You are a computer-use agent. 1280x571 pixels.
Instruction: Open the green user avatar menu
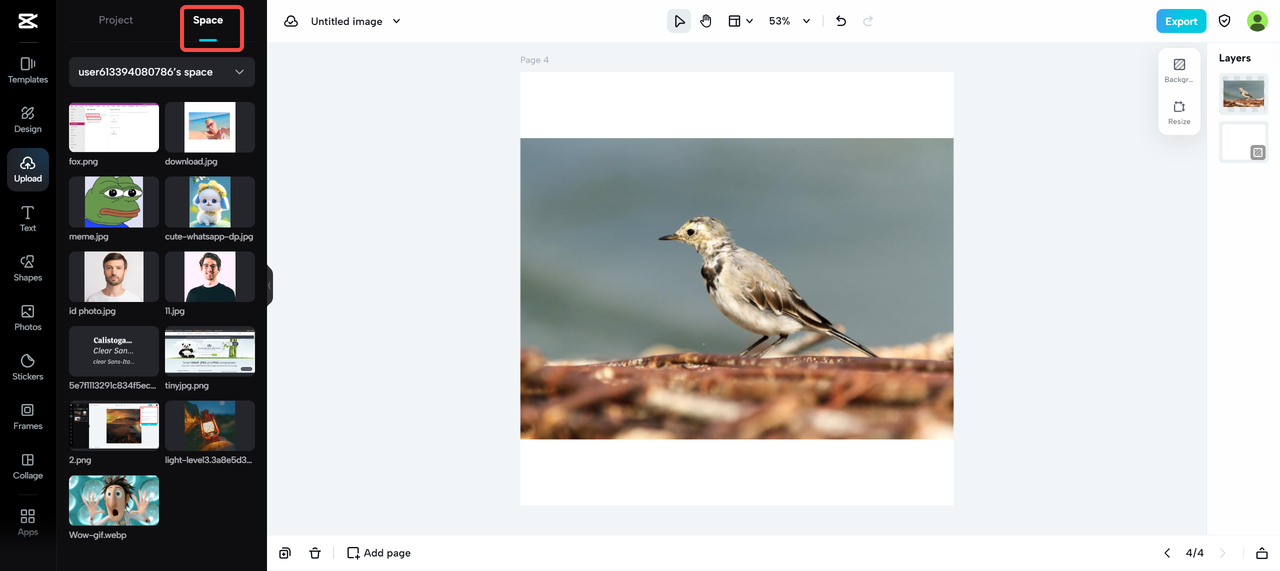coord(1257,21)
